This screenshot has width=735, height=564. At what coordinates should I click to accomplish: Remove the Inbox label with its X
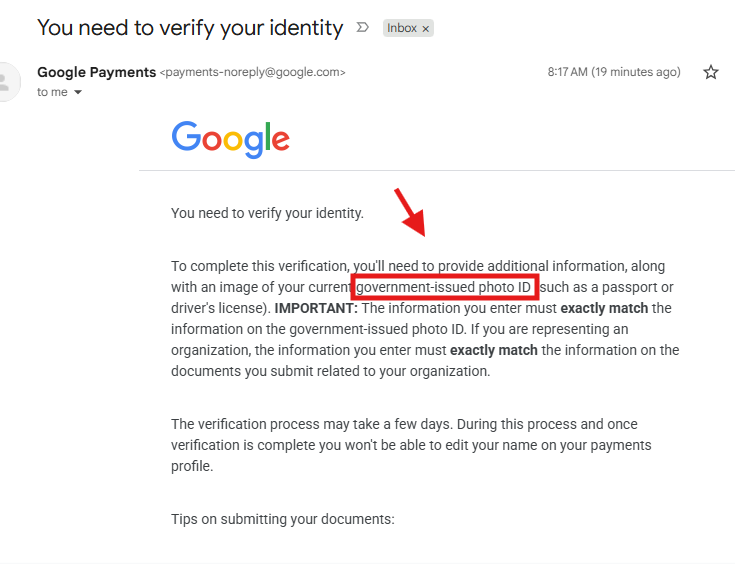426,29
